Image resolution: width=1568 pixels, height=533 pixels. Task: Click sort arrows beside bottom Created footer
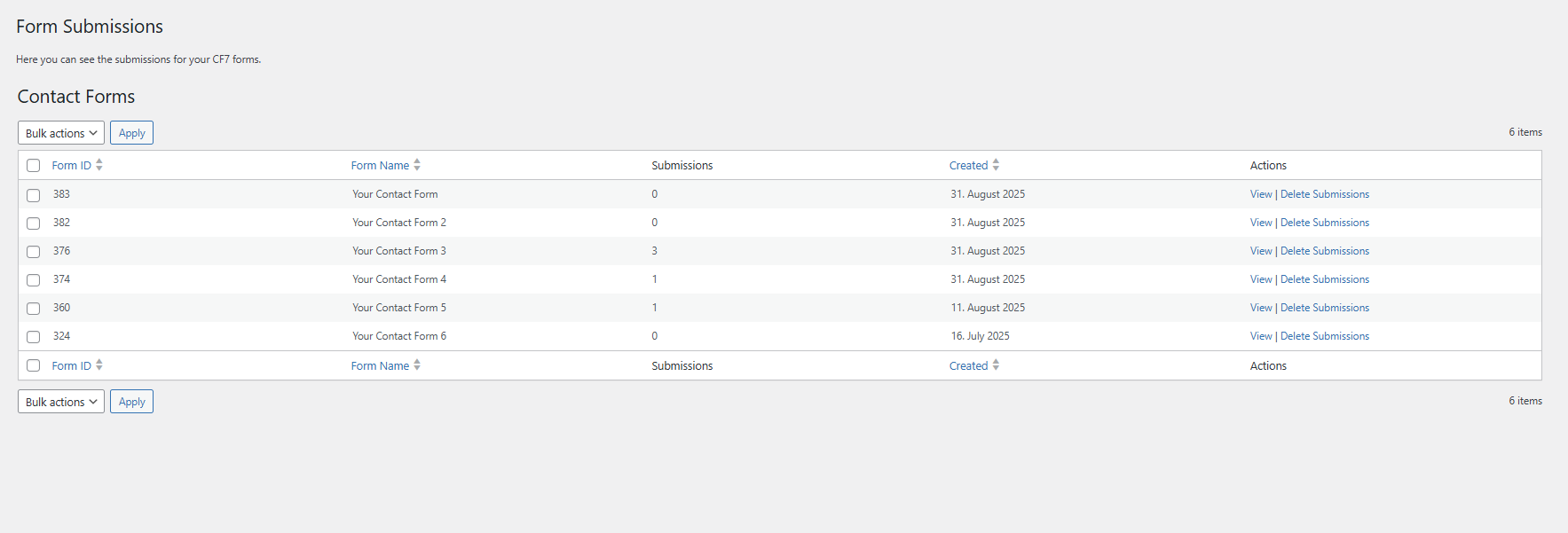click(x=996, y=365)
